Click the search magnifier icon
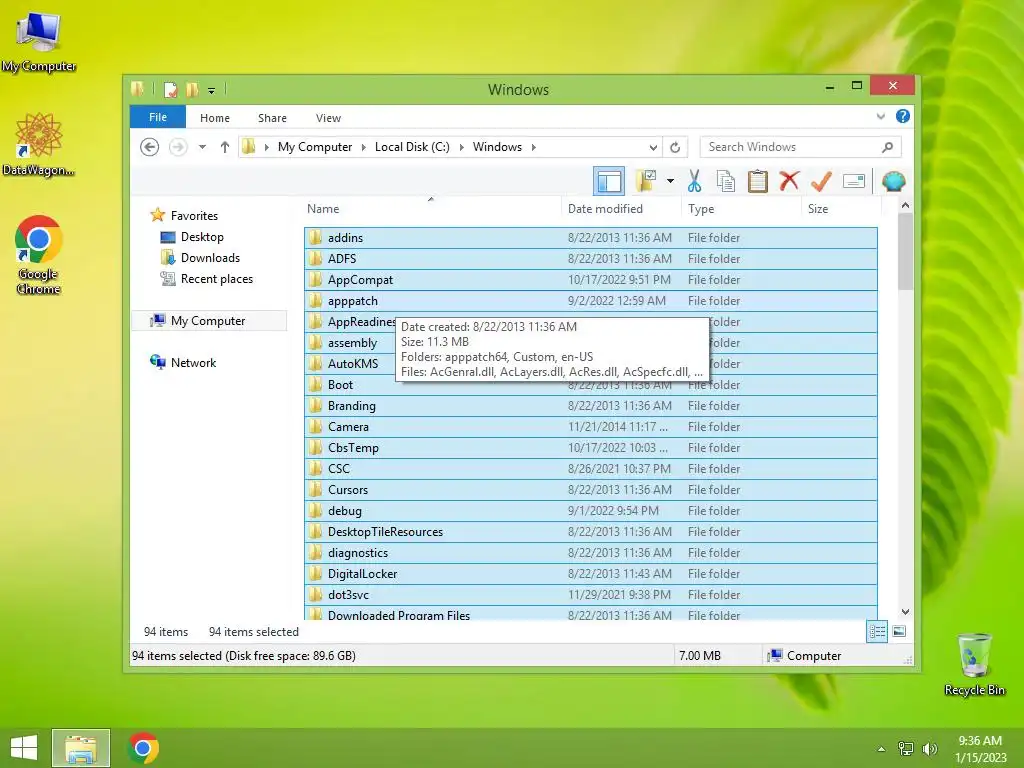 [888, 147]
